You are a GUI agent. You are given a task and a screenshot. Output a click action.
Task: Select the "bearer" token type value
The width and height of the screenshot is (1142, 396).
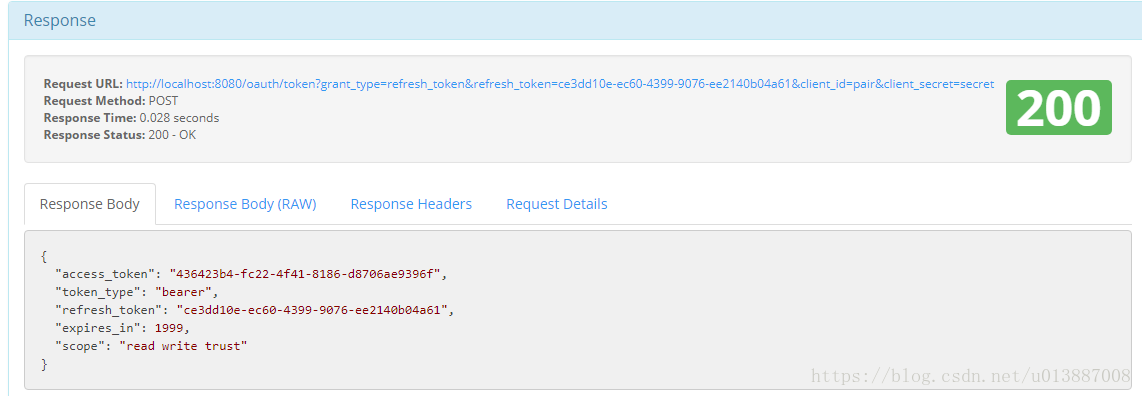click(185, 292)
